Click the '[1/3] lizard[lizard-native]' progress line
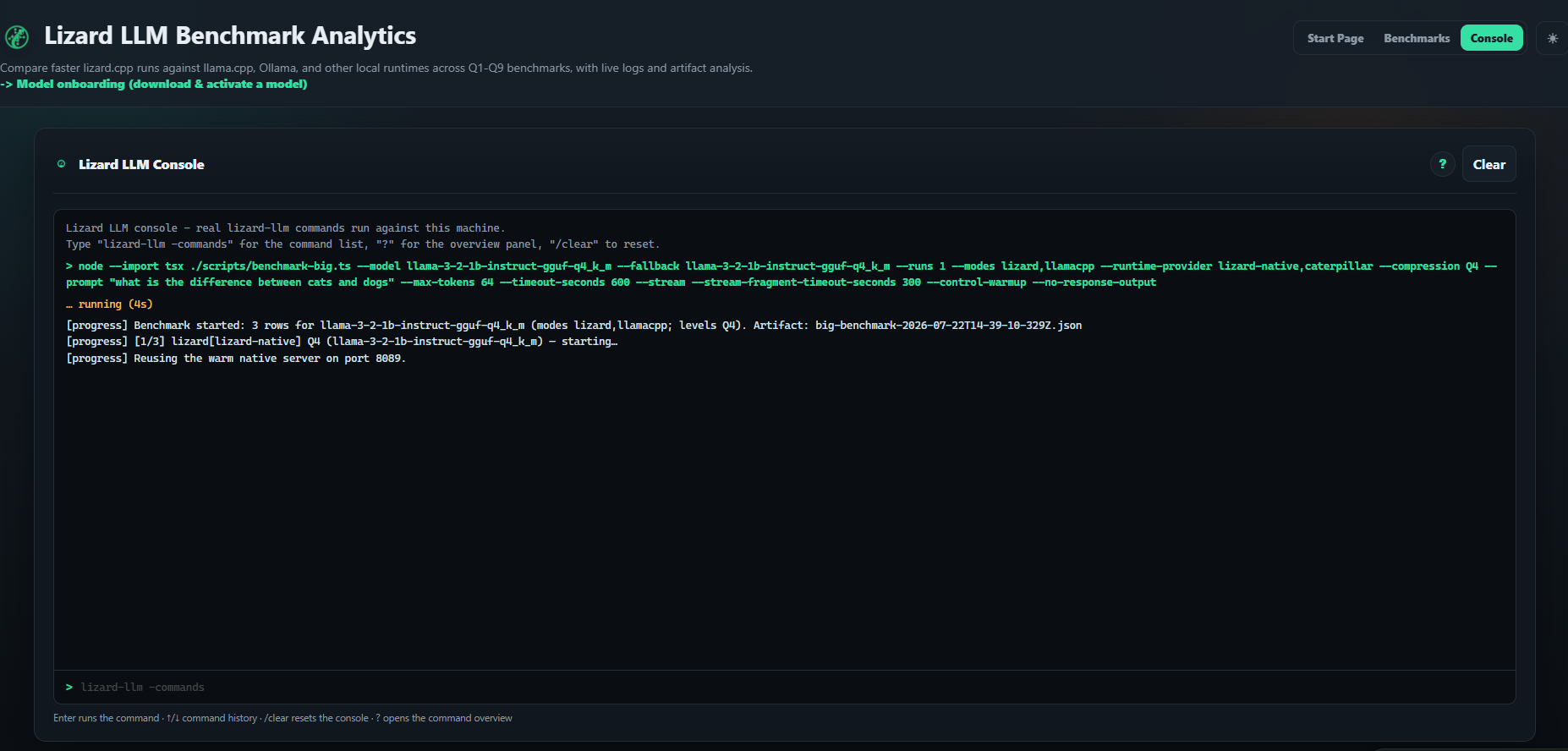The image size is (1568, 751). 342,342
